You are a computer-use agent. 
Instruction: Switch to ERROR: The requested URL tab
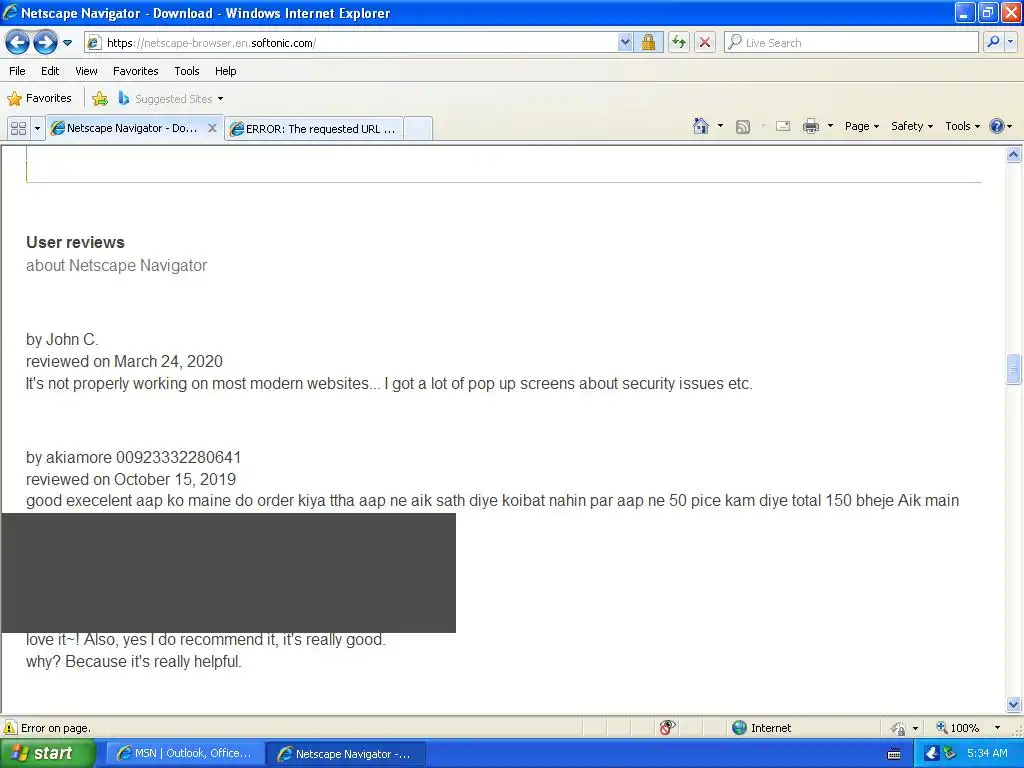(313, 129)
